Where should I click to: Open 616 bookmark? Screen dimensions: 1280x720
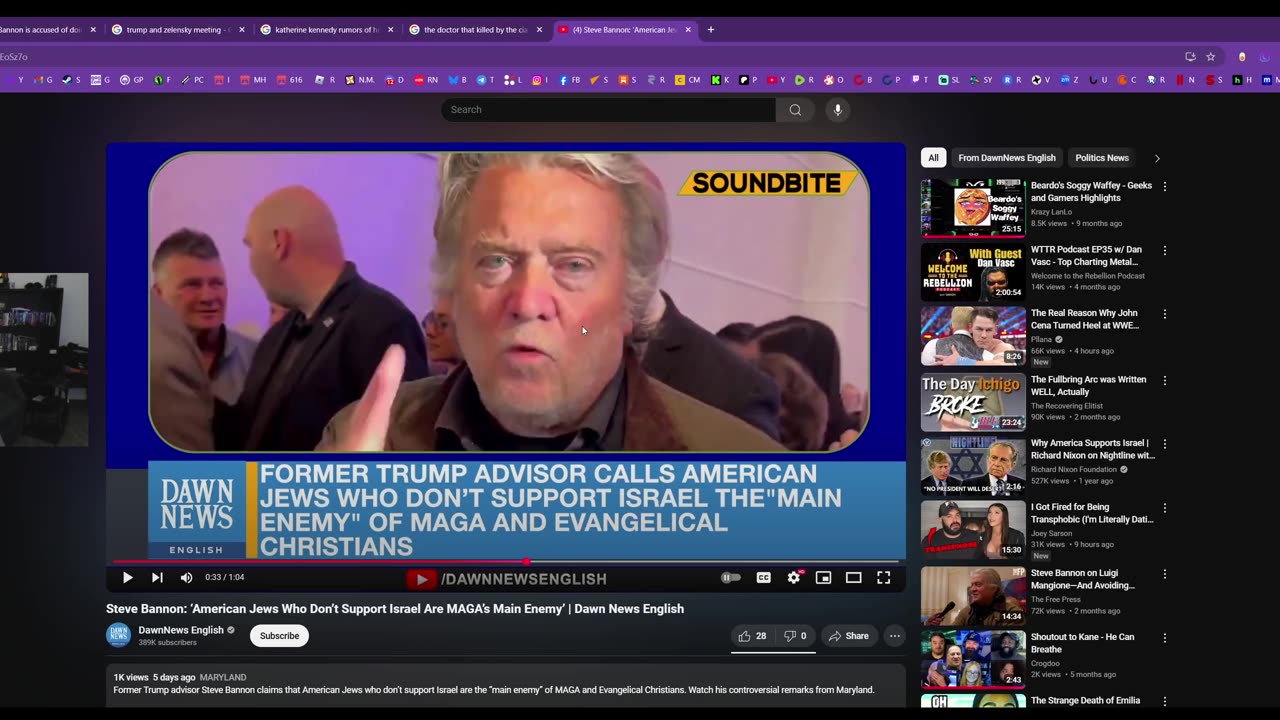[289, 80]
